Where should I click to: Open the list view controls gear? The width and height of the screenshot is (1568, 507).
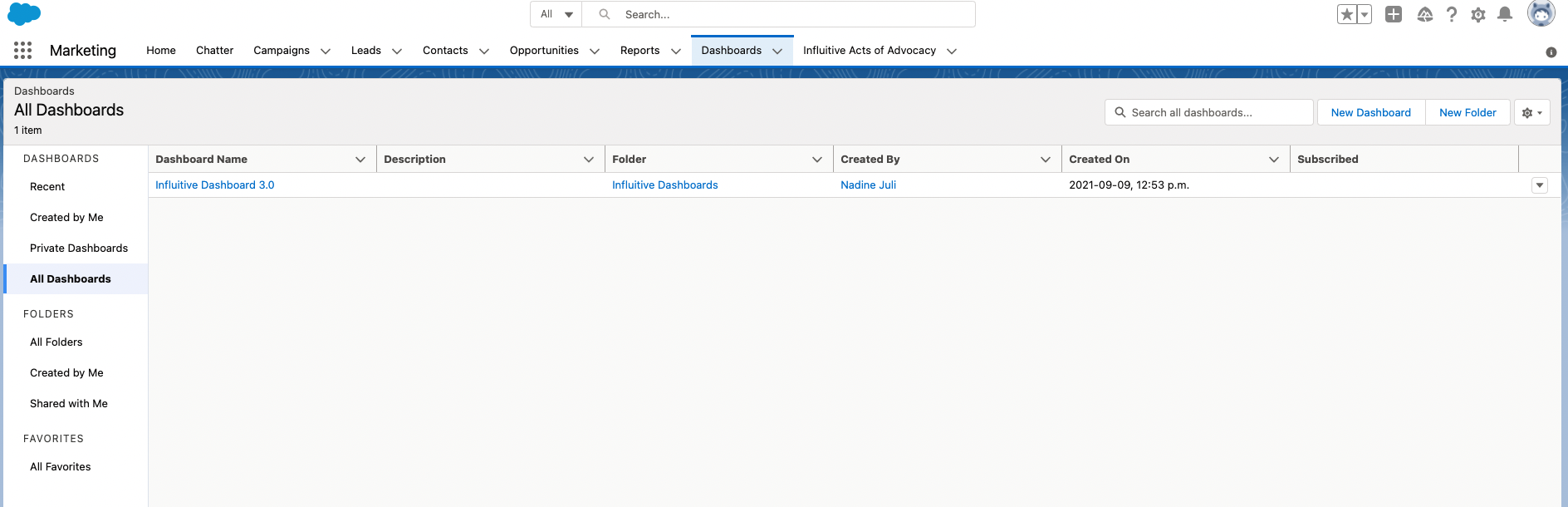pos(1532,112)
